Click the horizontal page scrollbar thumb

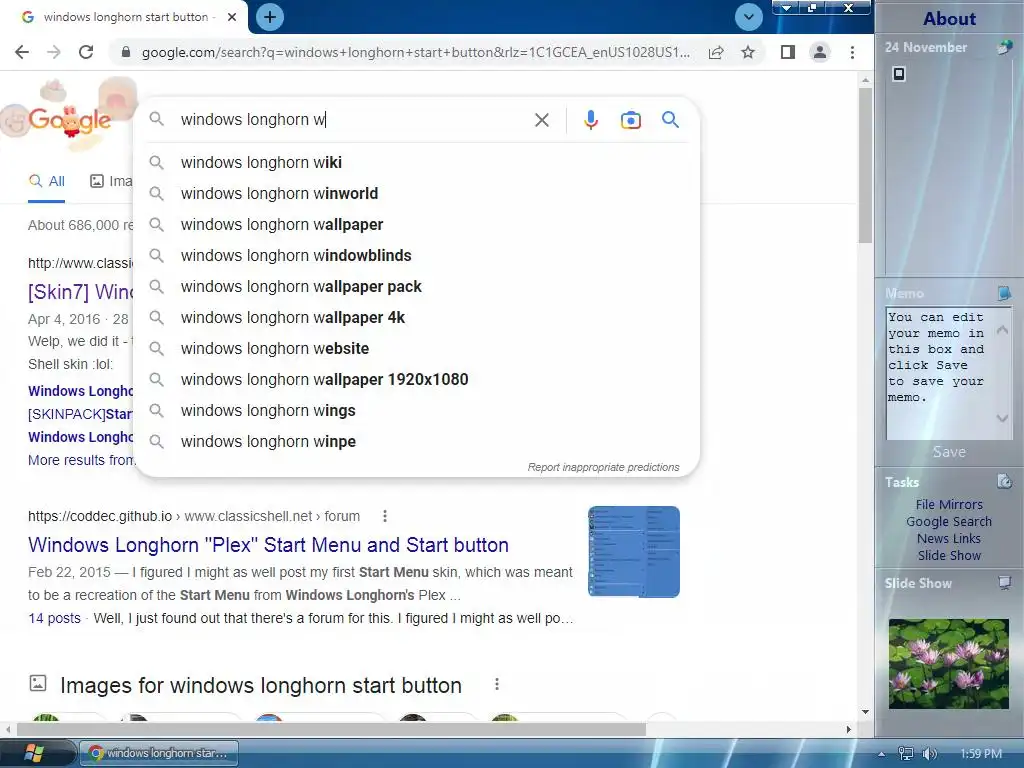point(331,729)
